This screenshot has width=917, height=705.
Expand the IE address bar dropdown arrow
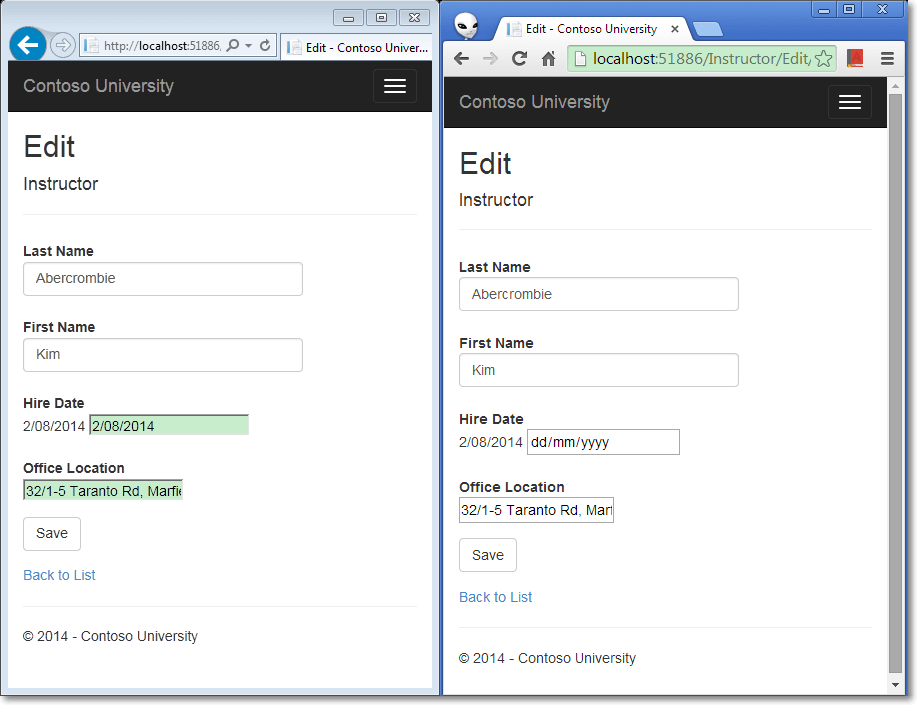pyautogui.click(x=249, y=45)
